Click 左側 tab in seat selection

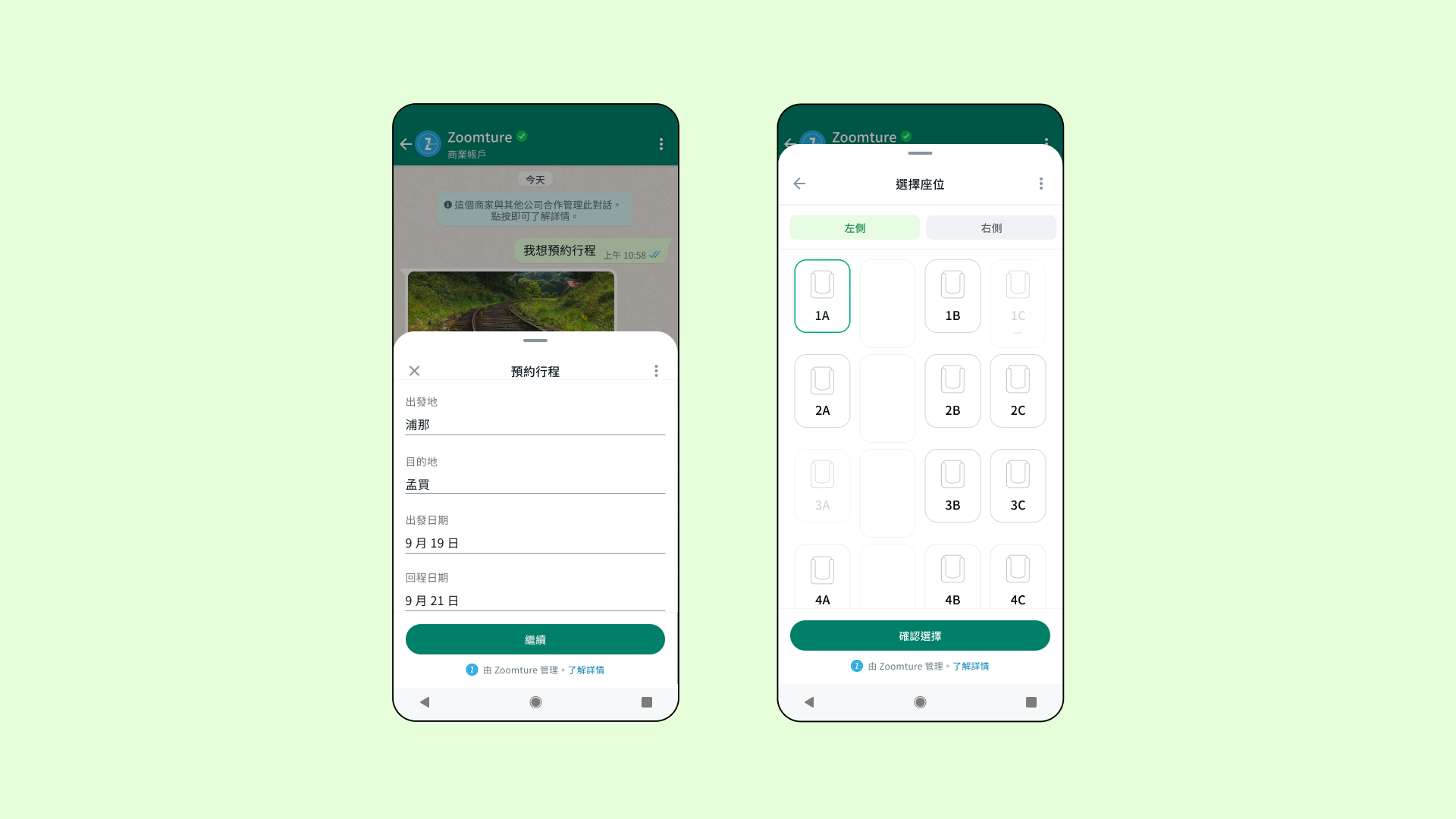coord(855,228)
